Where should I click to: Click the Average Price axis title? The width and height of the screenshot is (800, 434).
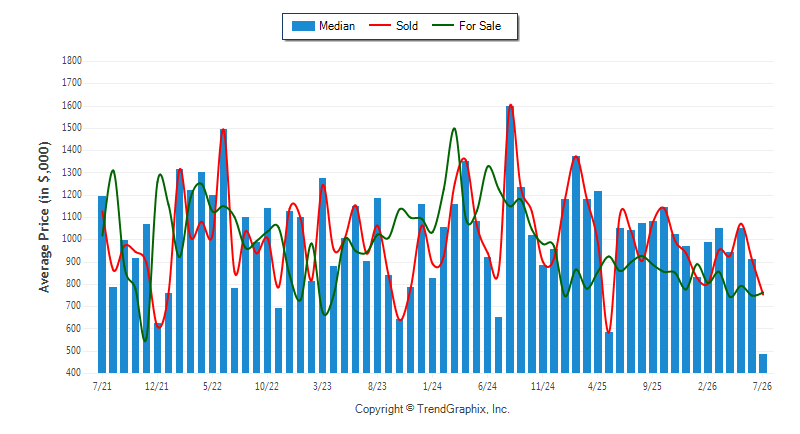tap(45, 217)
